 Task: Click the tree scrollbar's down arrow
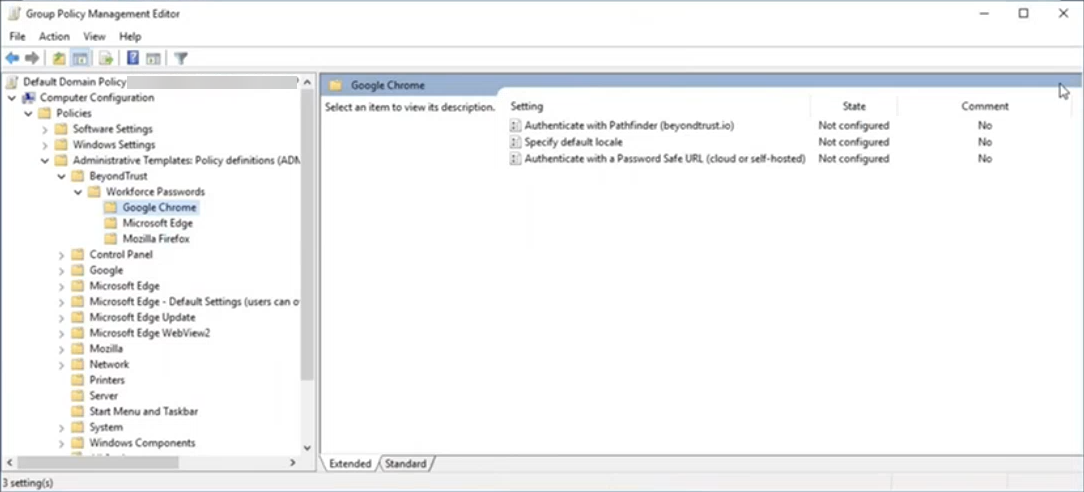point(308,448)
